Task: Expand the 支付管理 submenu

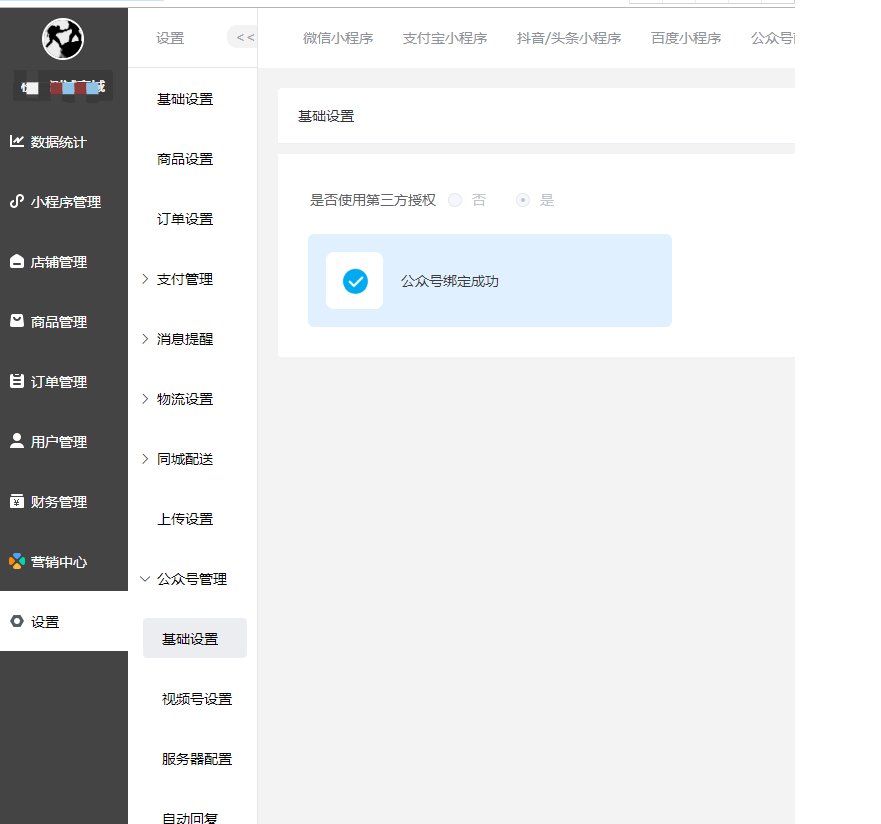Action: tap(185, 279)
